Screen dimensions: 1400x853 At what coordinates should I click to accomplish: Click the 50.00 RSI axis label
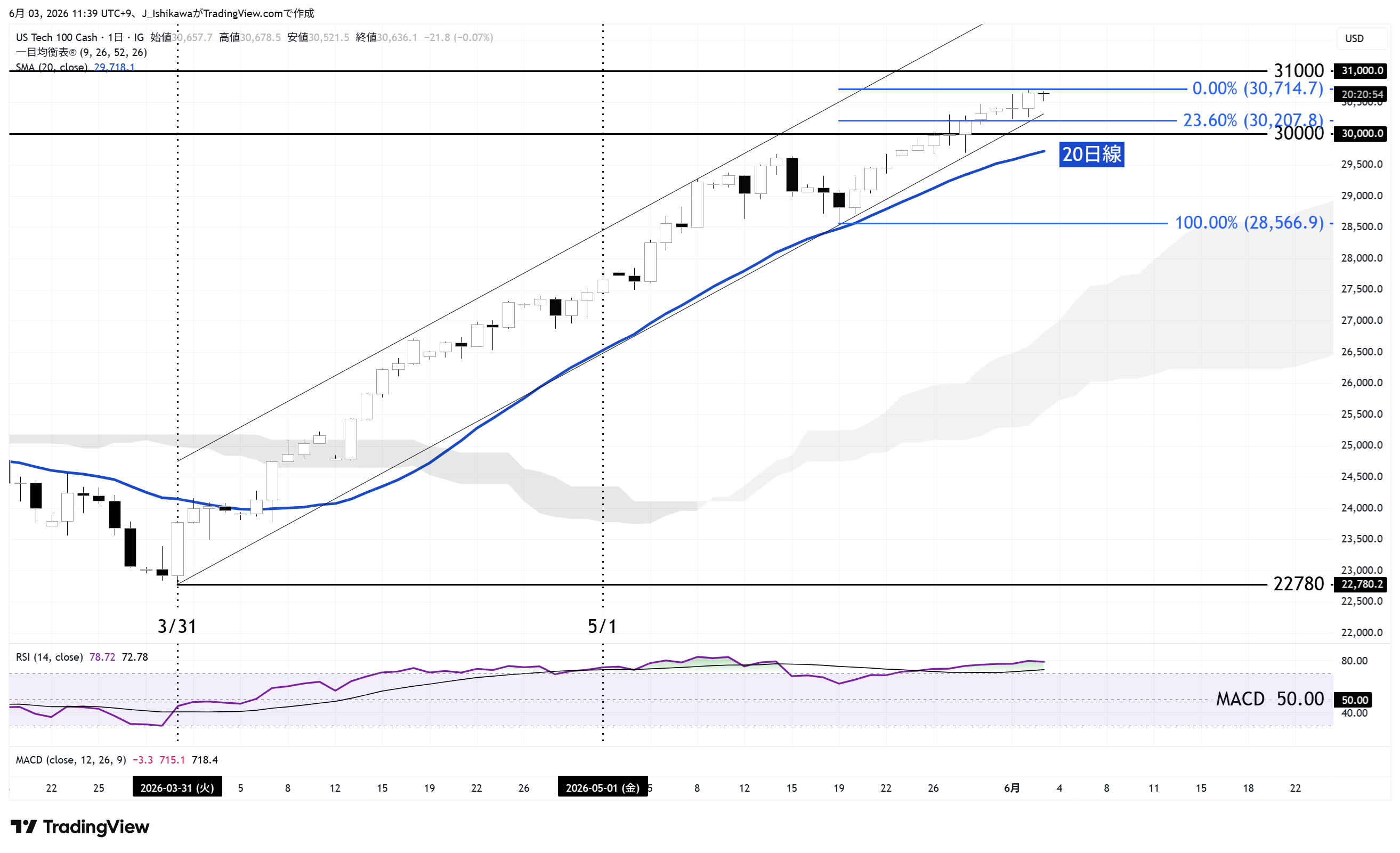(1353, 700)
